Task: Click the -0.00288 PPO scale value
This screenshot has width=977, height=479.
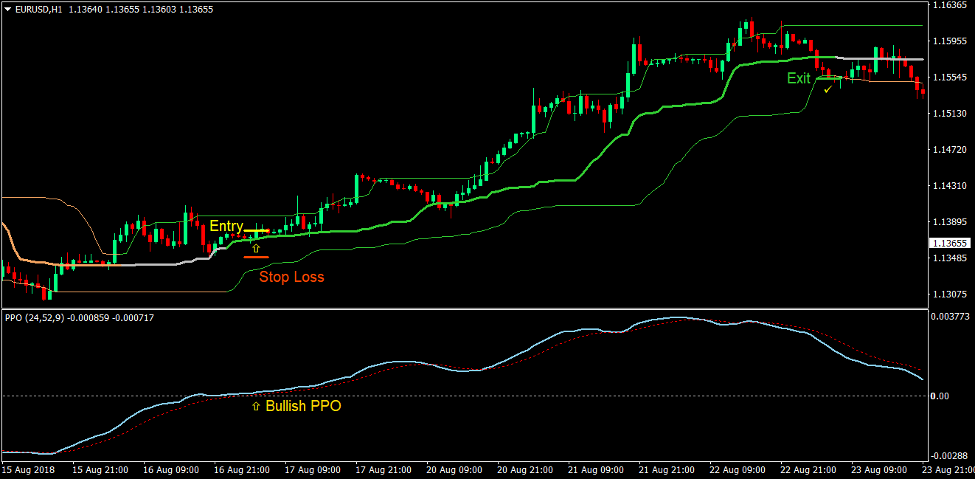Action: click(x=950, y=456)
